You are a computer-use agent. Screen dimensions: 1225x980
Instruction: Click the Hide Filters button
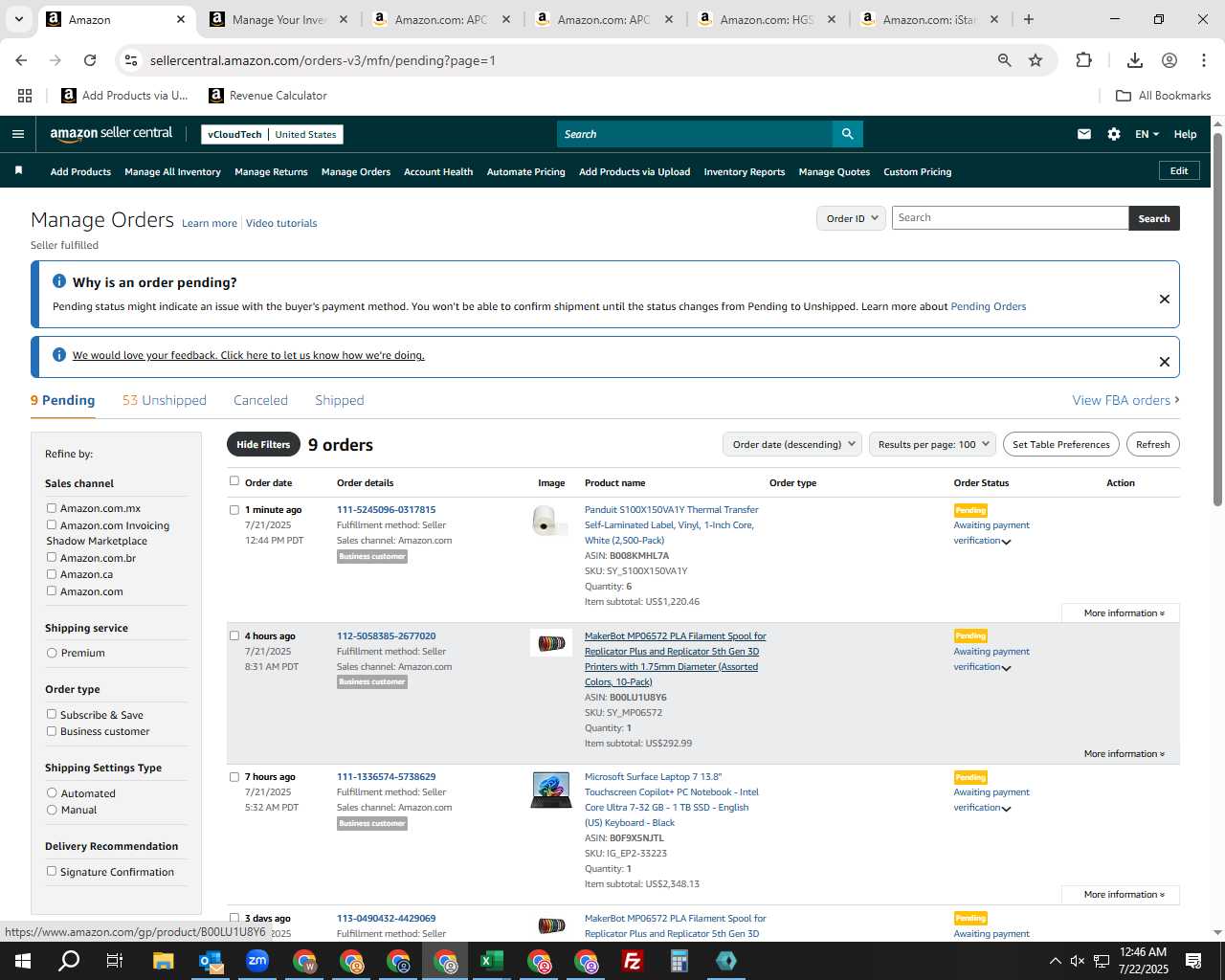263,444
